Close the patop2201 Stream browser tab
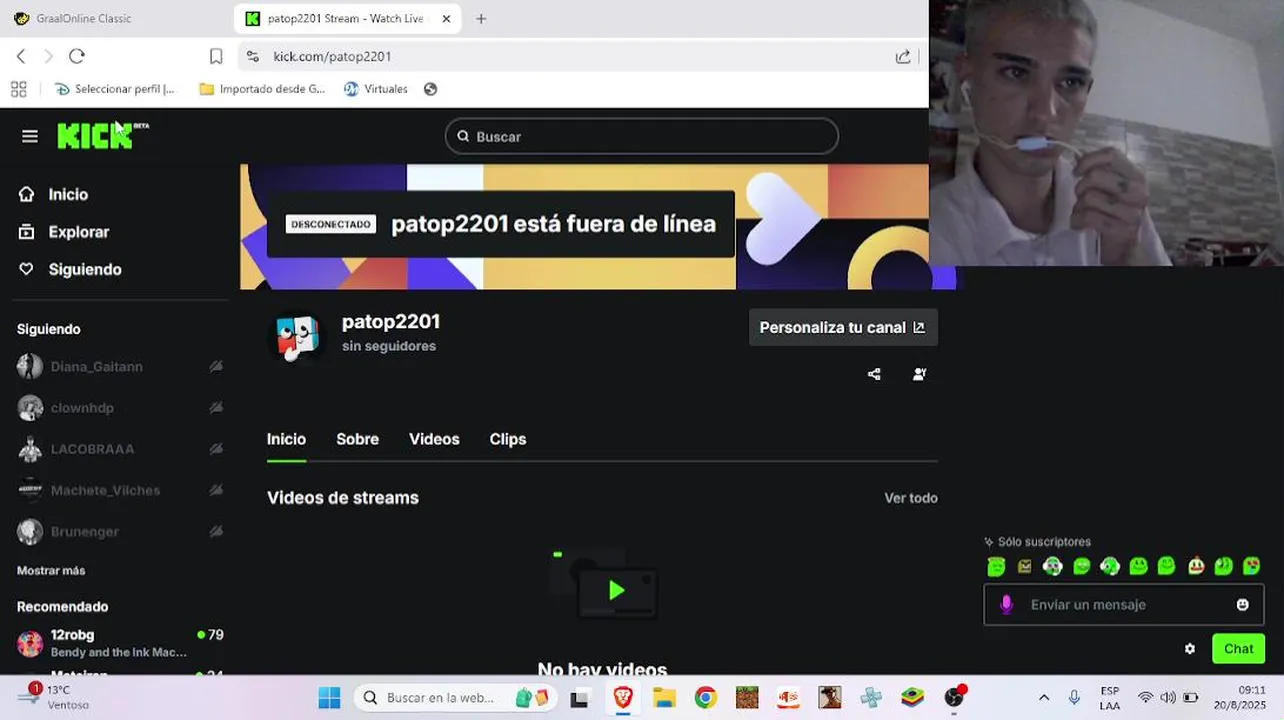Screen dimensions: 1284x720 click(446, 18)
